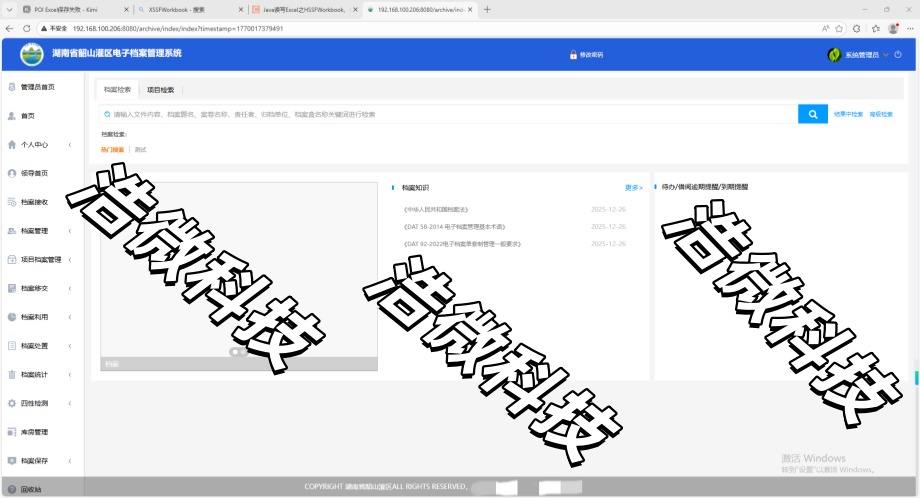This screenshot has height=498, width=920.
Task: Switch to the 档案检索 tab
Action: click(x=117, y=90)
